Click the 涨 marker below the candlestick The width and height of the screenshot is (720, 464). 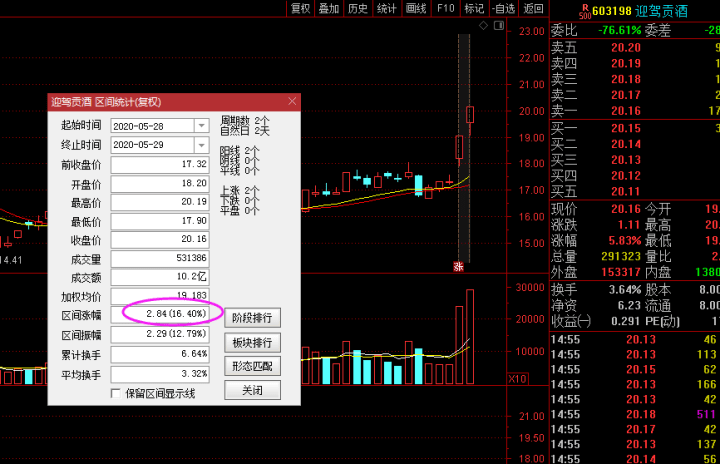click(458, 266)
